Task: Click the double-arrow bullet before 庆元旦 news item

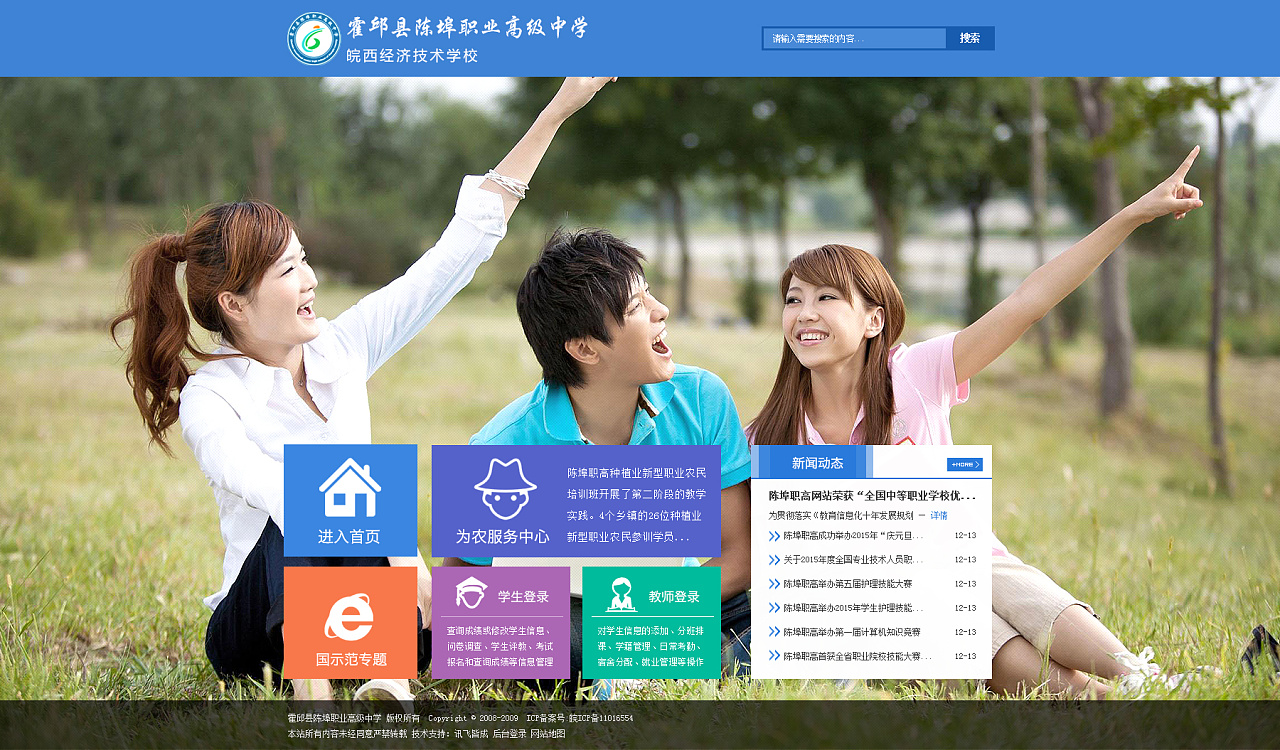Action: point(774,536)
